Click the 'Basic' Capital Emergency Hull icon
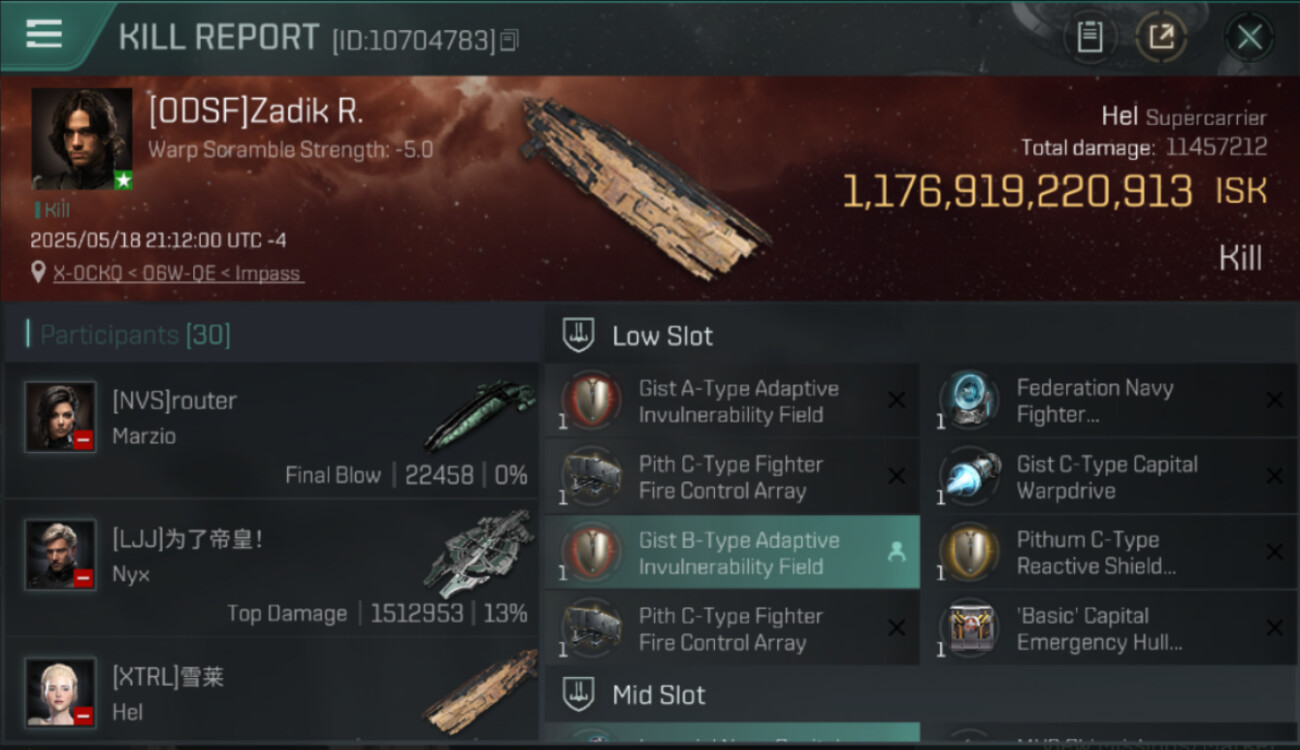 coord(968,629)
